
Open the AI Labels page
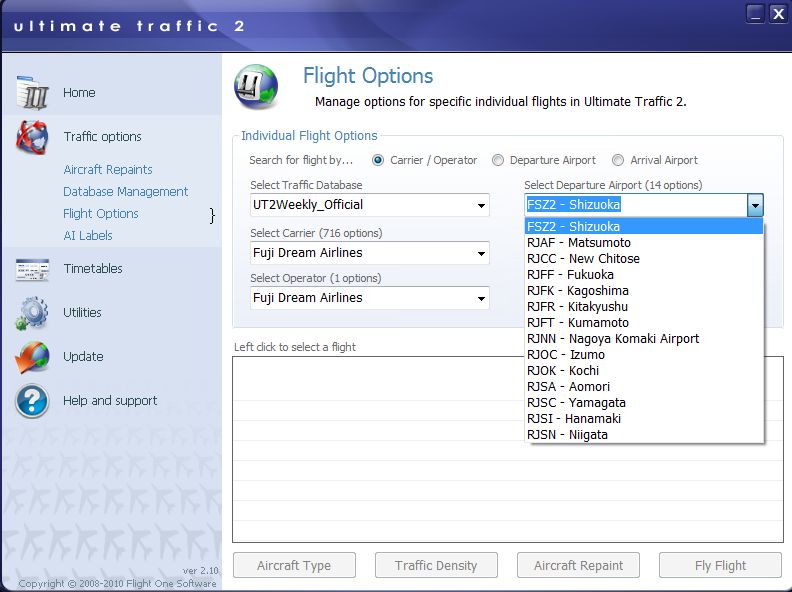[88, 236]
